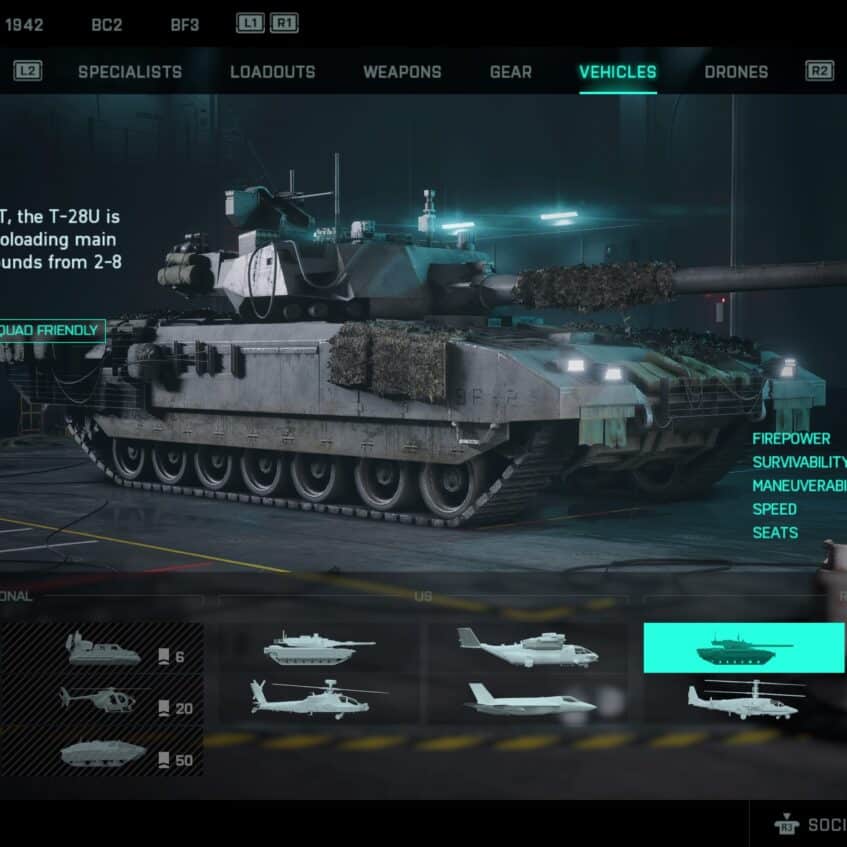Choose the Russian coaxial-rotor helicopter icon
Viewport: 847px width, 847px height.
pos(746,699)
